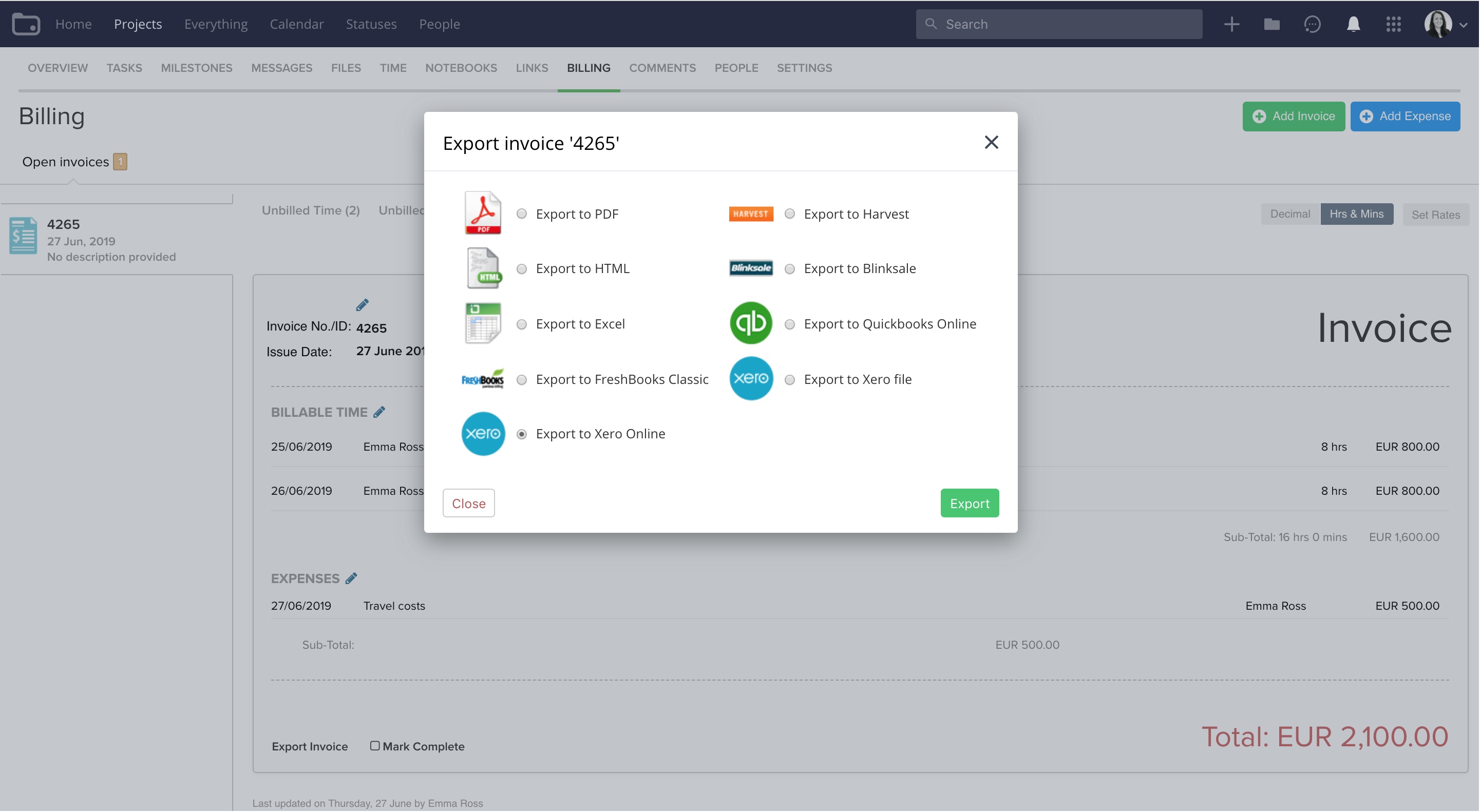This screenshot has width=1480, height=812.
Task: Open the notifications bell
Action: click(1353, 24)
